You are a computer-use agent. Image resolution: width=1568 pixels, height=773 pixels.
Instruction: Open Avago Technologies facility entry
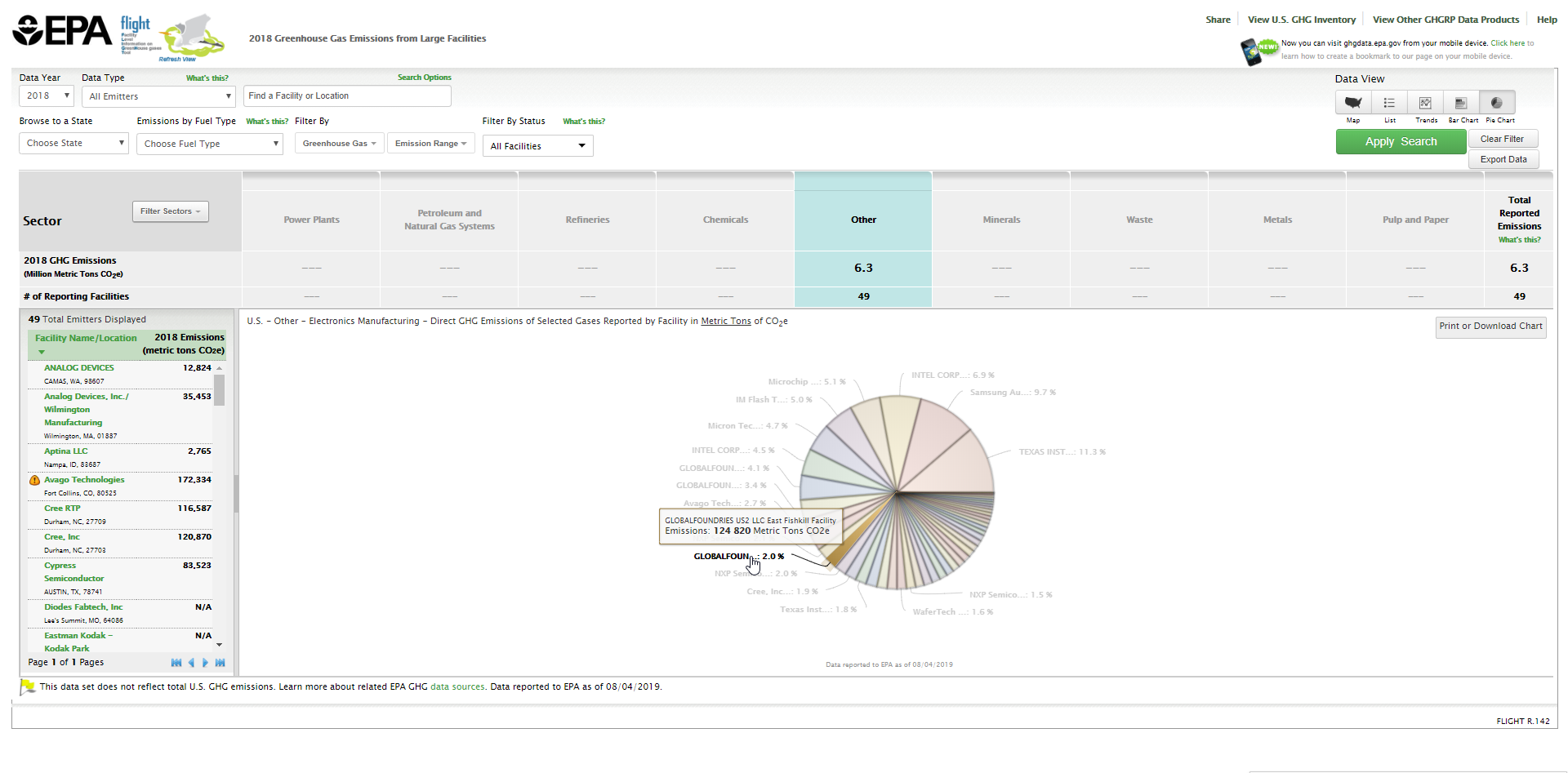click(84, 480)
